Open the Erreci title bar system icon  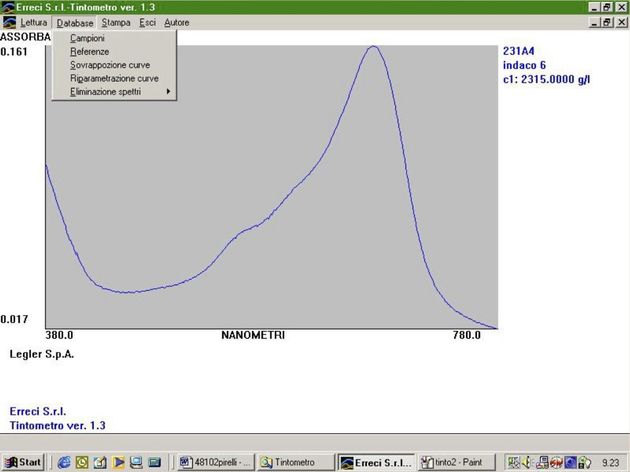8,7
